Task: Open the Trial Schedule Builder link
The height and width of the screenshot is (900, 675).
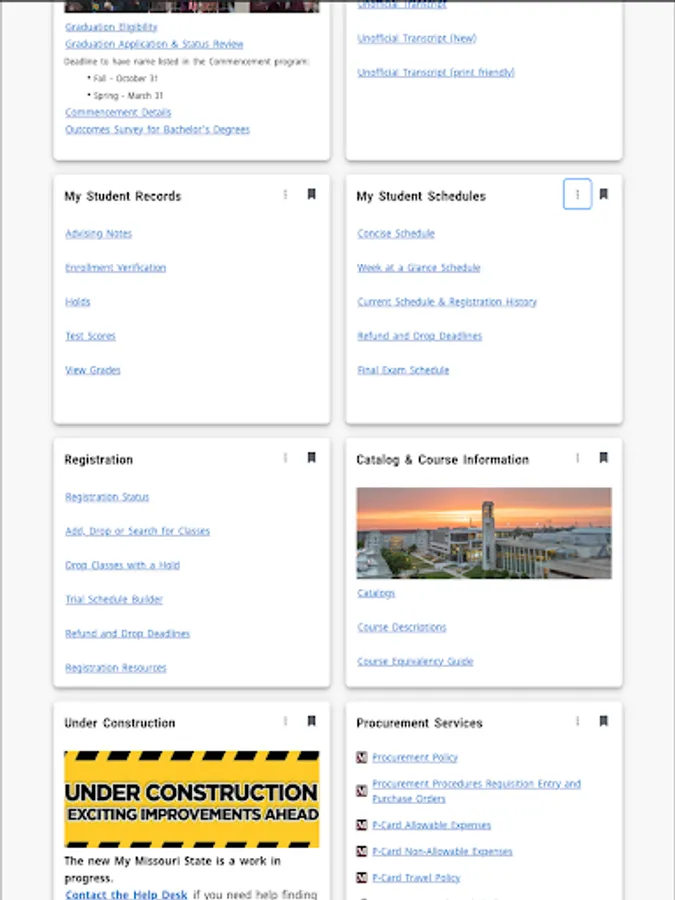Action: click(114, 599)
